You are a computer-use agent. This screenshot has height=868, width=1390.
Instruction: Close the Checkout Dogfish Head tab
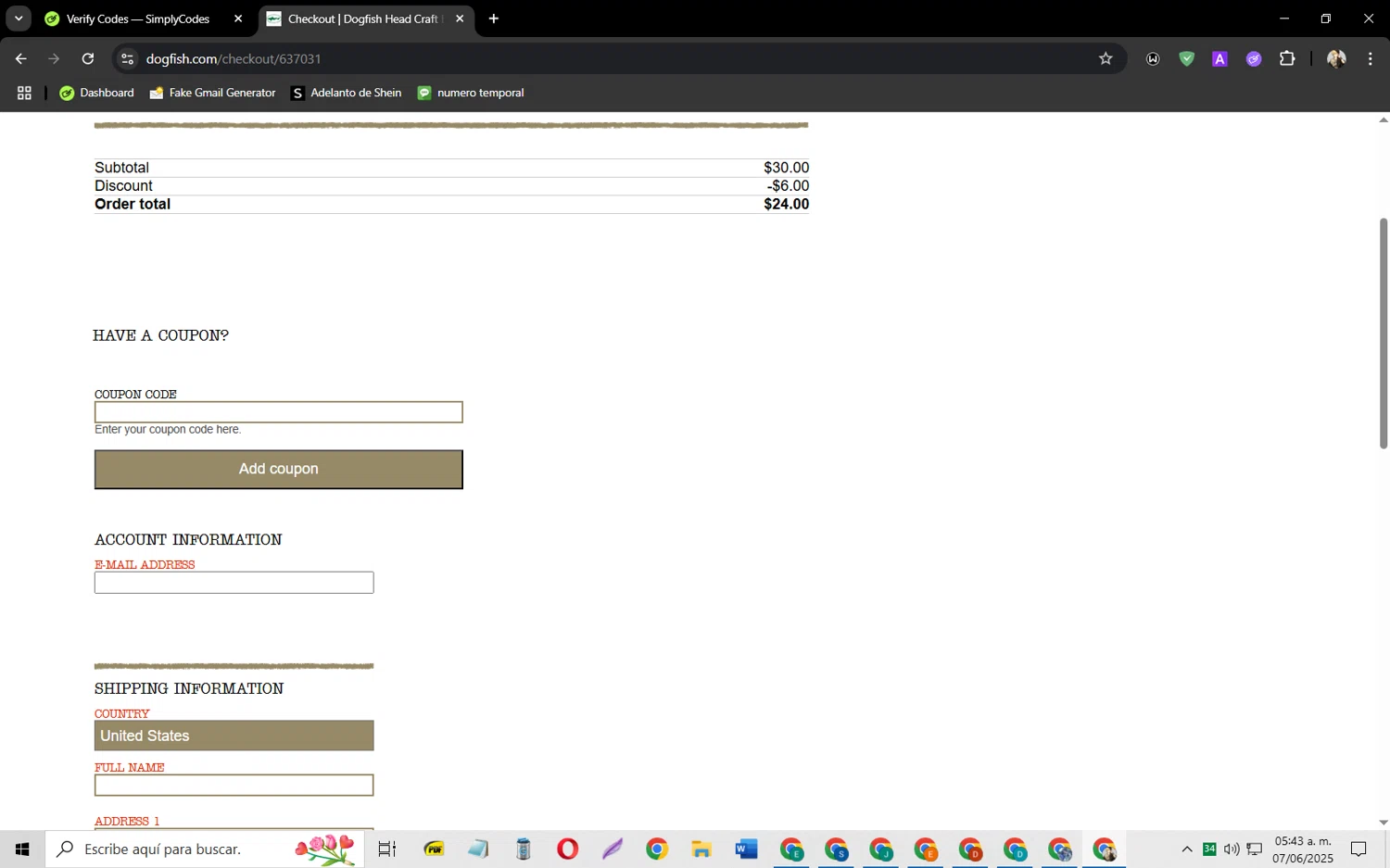point(460,19)
